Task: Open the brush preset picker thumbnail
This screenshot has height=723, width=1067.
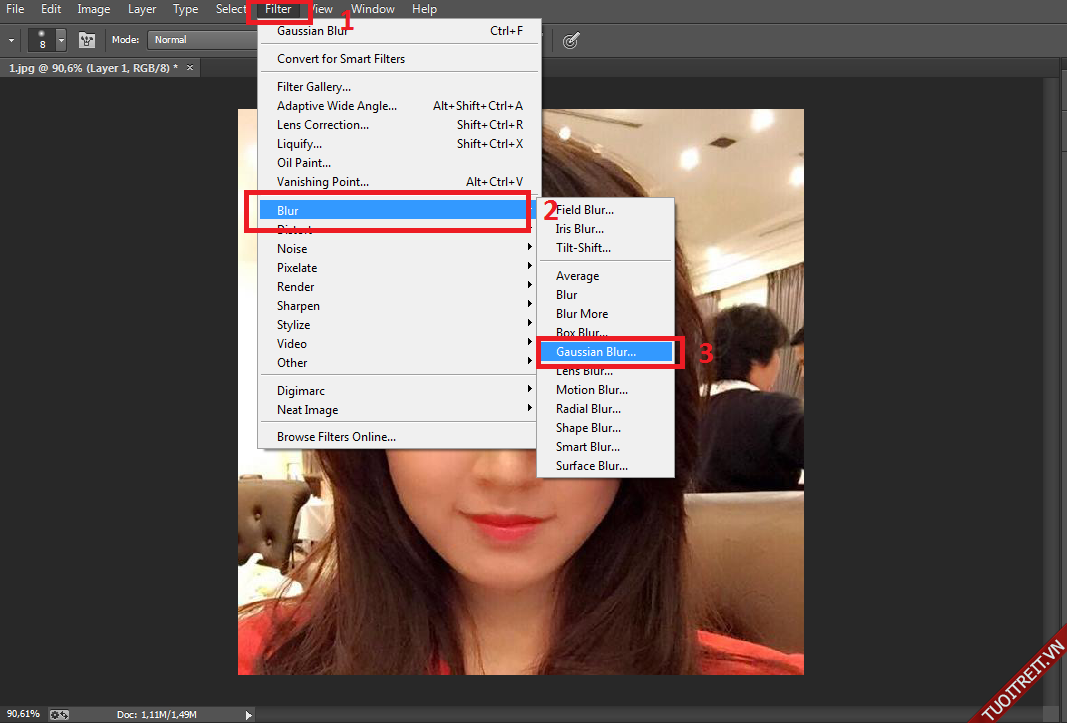Action: pyautogui.click(x=41, y=40)
